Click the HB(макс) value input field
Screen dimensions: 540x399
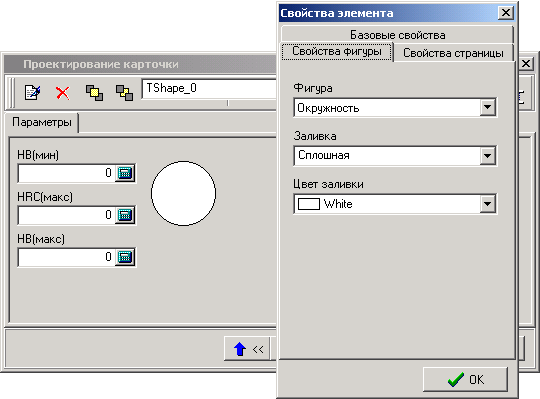(66, 257)
